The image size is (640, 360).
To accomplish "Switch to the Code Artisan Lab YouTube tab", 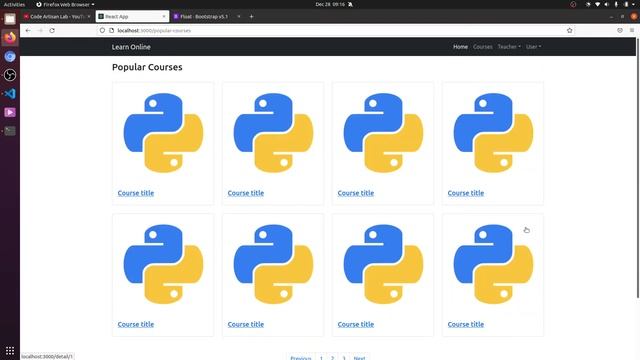I will 57,17.
